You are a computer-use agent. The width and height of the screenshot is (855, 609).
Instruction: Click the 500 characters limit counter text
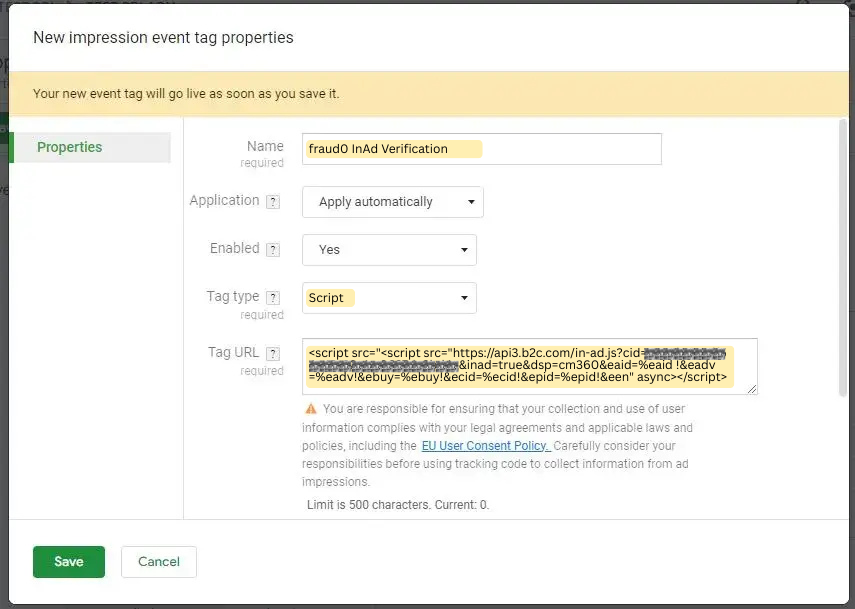398,505
